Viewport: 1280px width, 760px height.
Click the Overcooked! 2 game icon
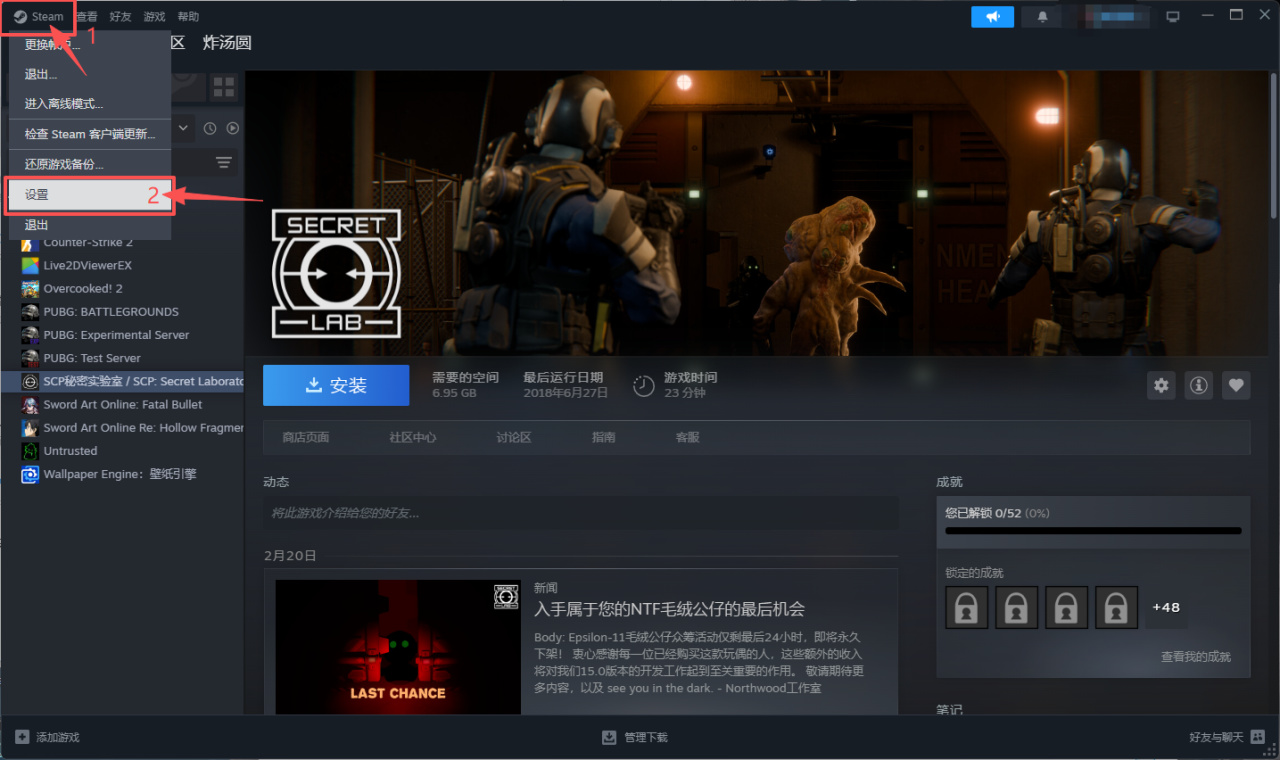[30, 289]
